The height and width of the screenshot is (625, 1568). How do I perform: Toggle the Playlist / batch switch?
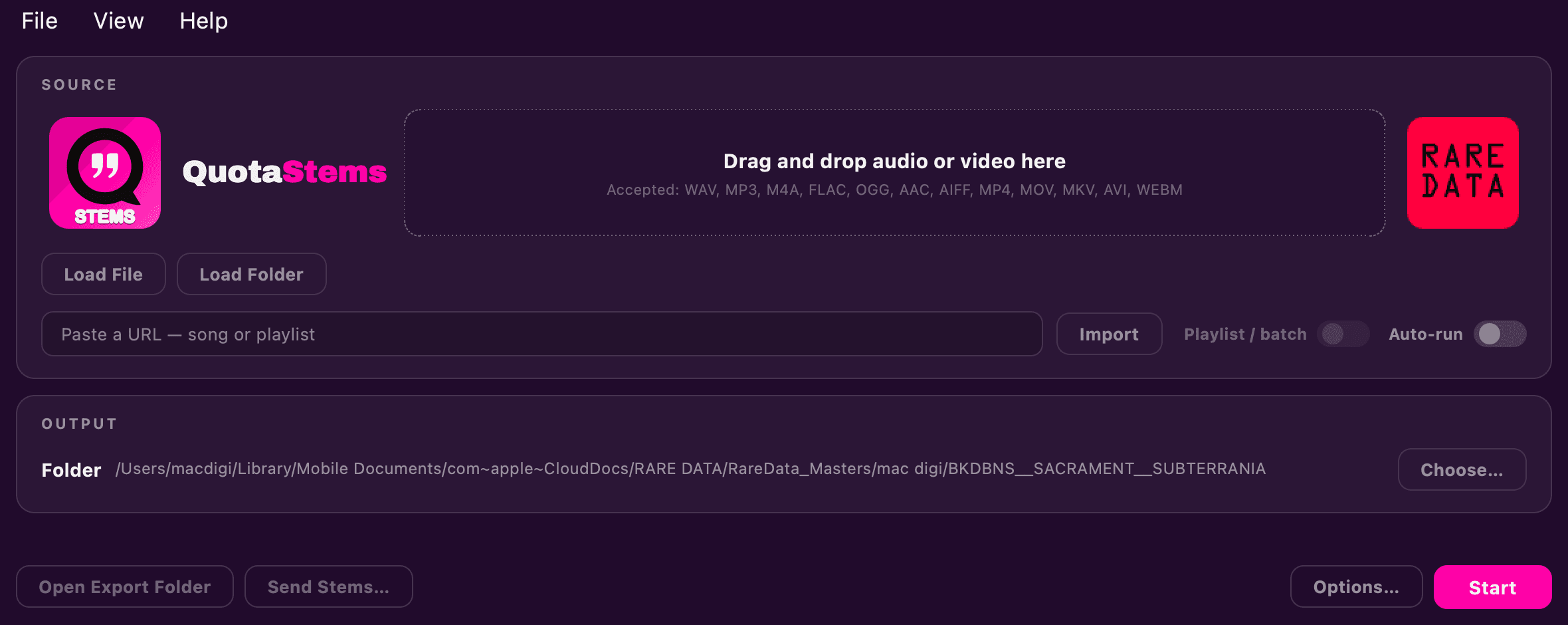(1343, 334)
